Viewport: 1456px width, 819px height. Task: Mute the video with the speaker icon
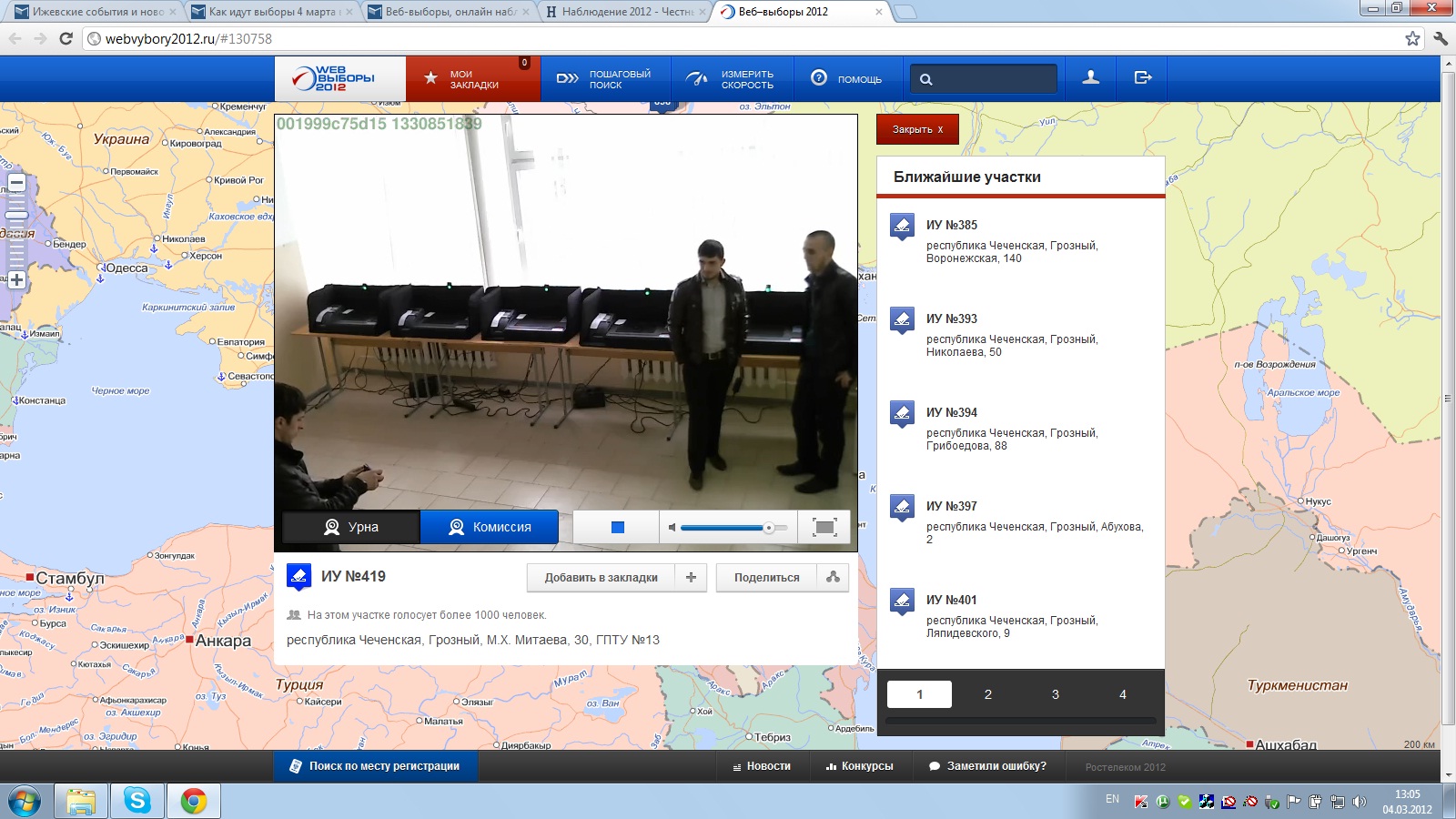coord(672,527)
